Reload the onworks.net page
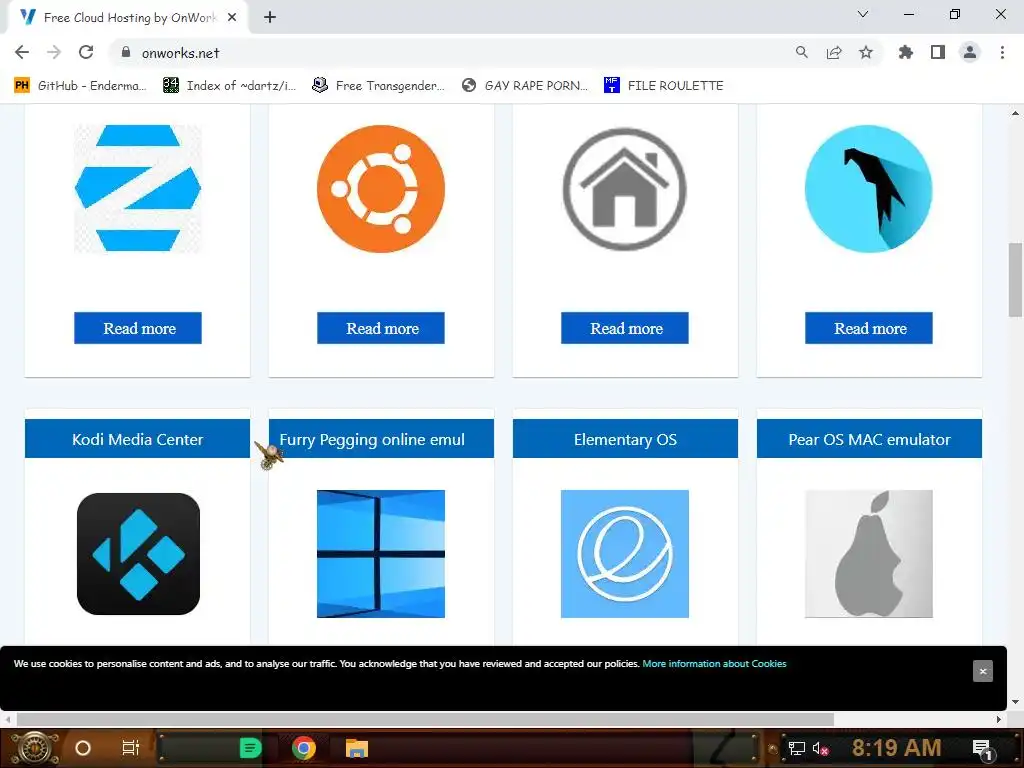Viewport: 1024px width, 768px height. click(86, 52)
